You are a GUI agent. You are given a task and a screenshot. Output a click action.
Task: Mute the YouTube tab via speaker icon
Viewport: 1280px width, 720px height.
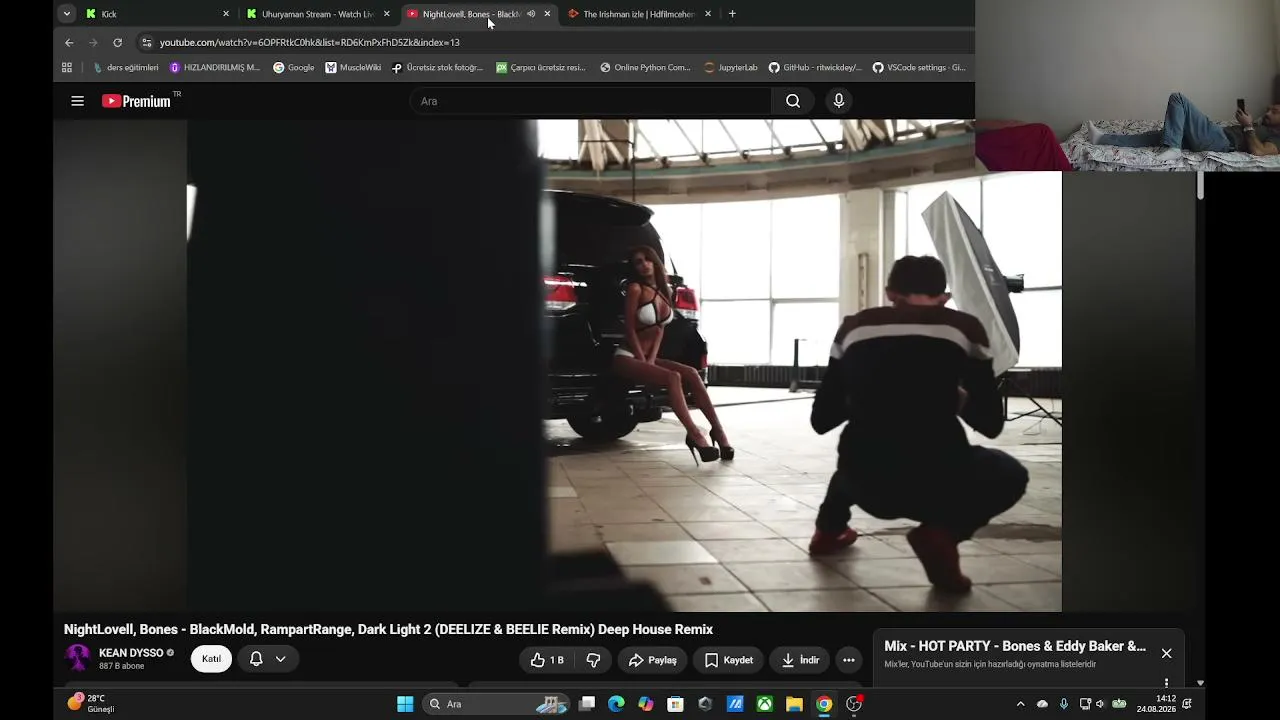531,14
